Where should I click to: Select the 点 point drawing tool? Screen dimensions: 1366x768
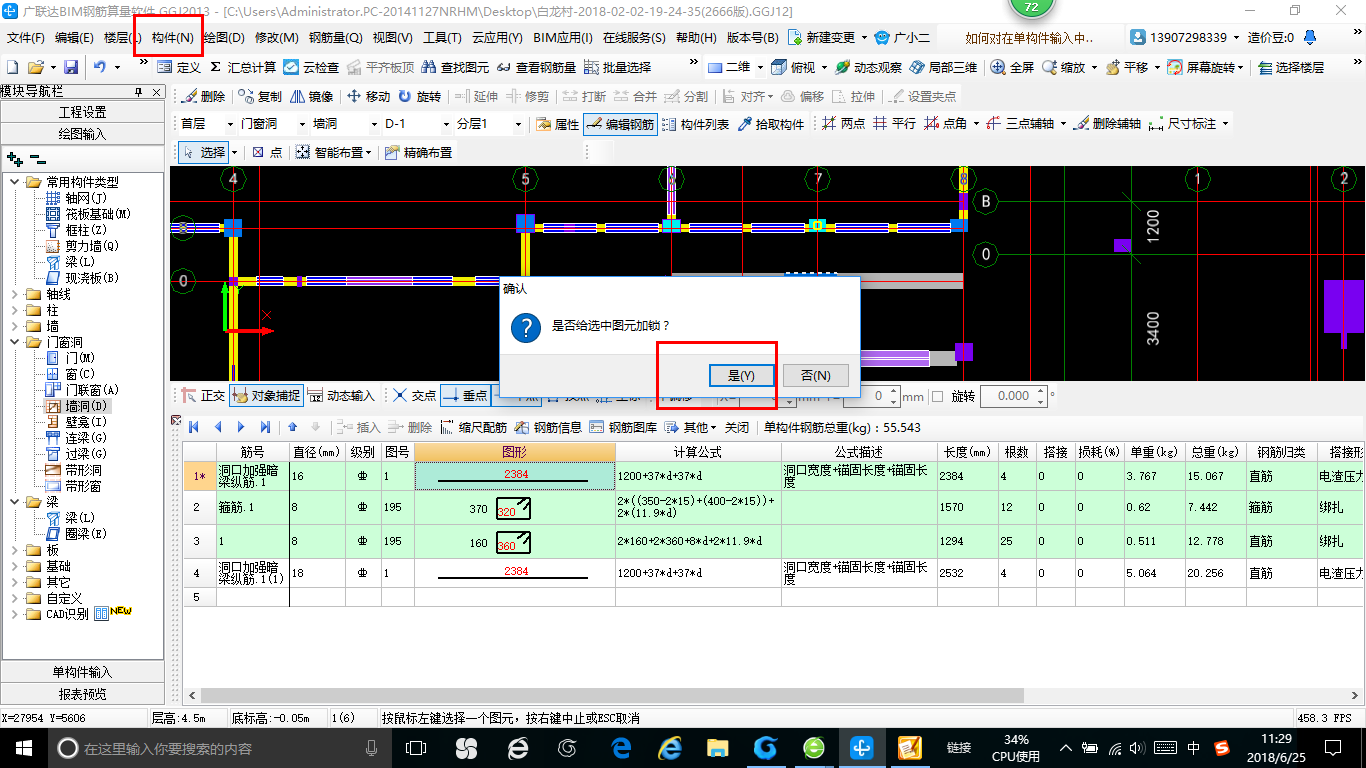267,152
